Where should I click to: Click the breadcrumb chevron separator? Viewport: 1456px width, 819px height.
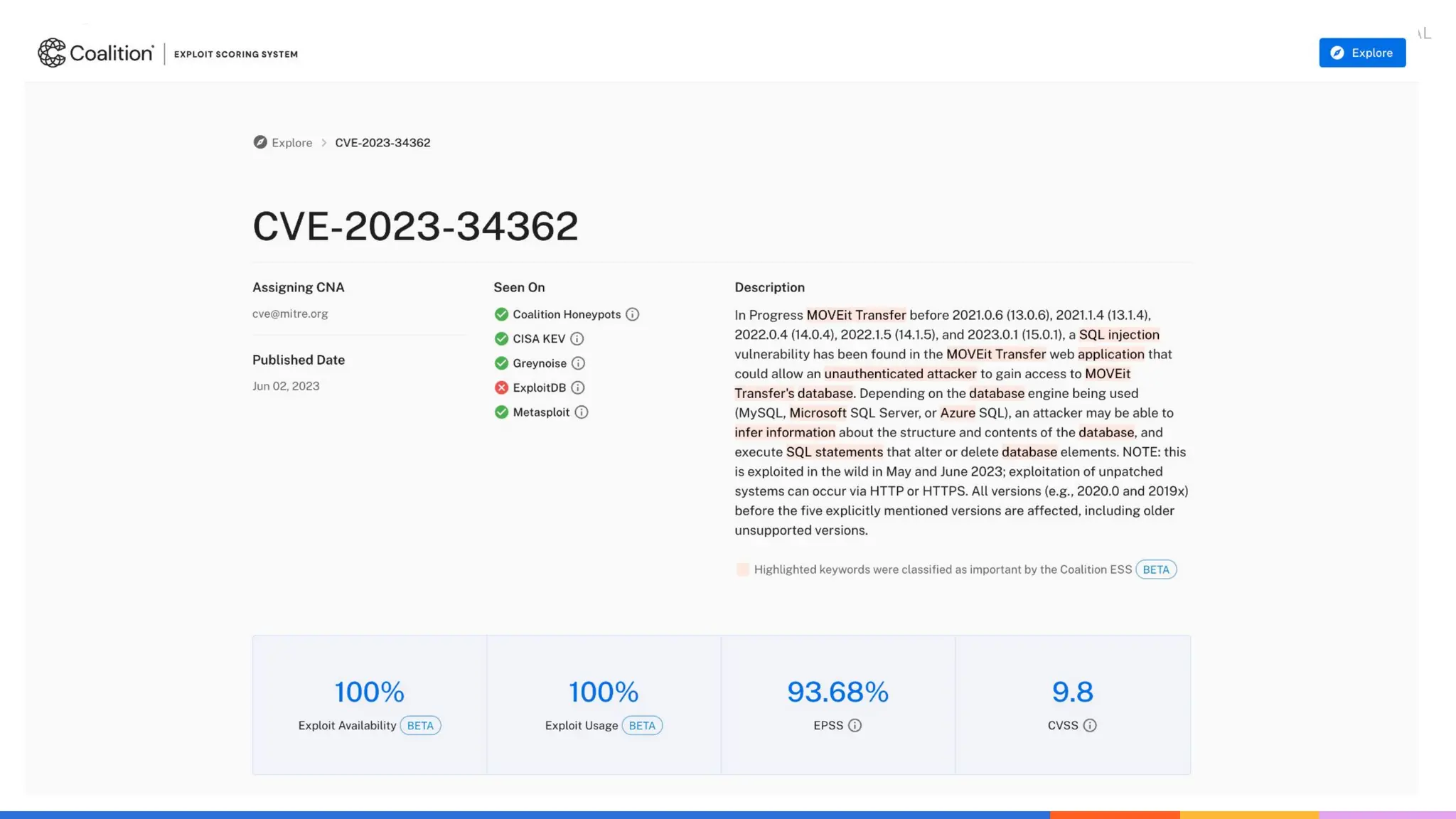pyautogui.click(x=323, y=143)
